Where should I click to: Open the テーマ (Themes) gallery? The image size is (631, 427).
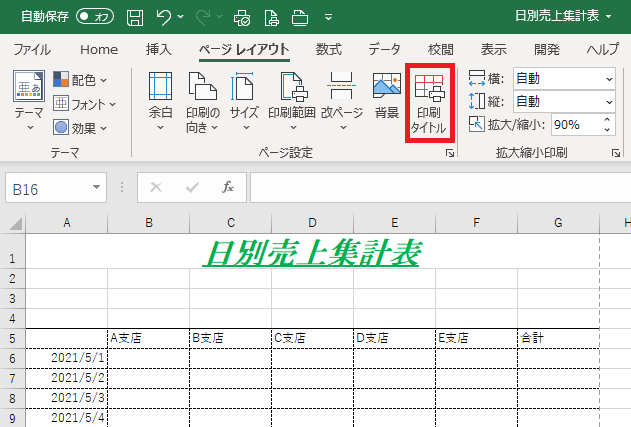tap(29, 103)
